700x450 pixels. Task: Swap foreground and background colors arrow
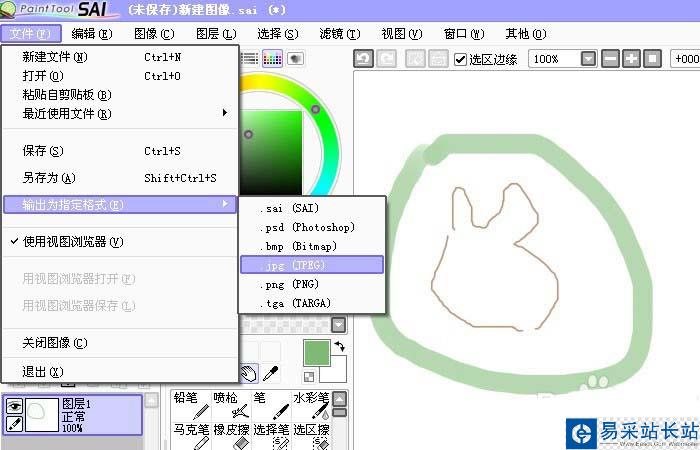pos(339,346)
